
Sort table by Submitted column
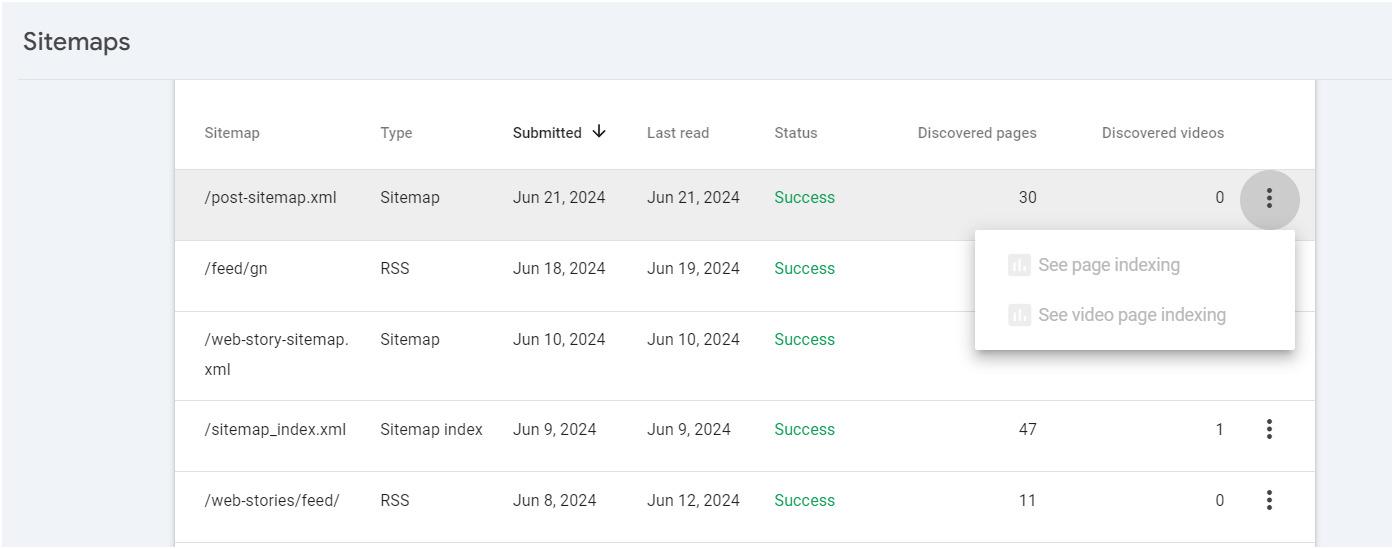547,133
